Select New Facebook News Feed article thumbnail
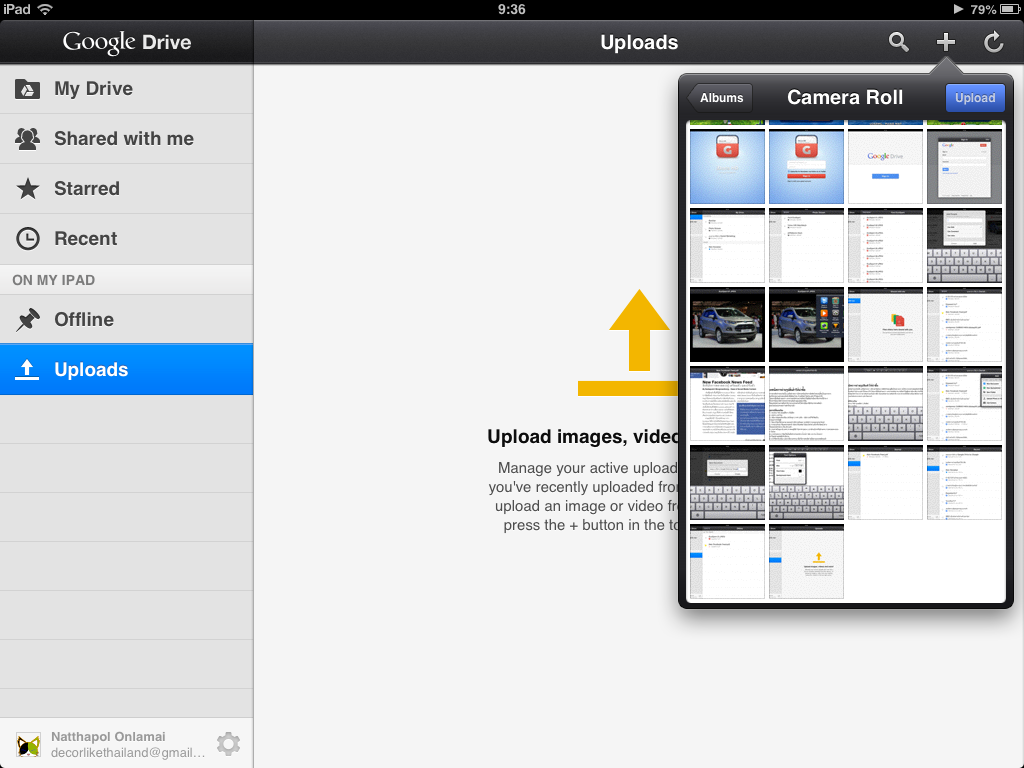This screenshot has width=1024, height=768. tap(727, 404)
